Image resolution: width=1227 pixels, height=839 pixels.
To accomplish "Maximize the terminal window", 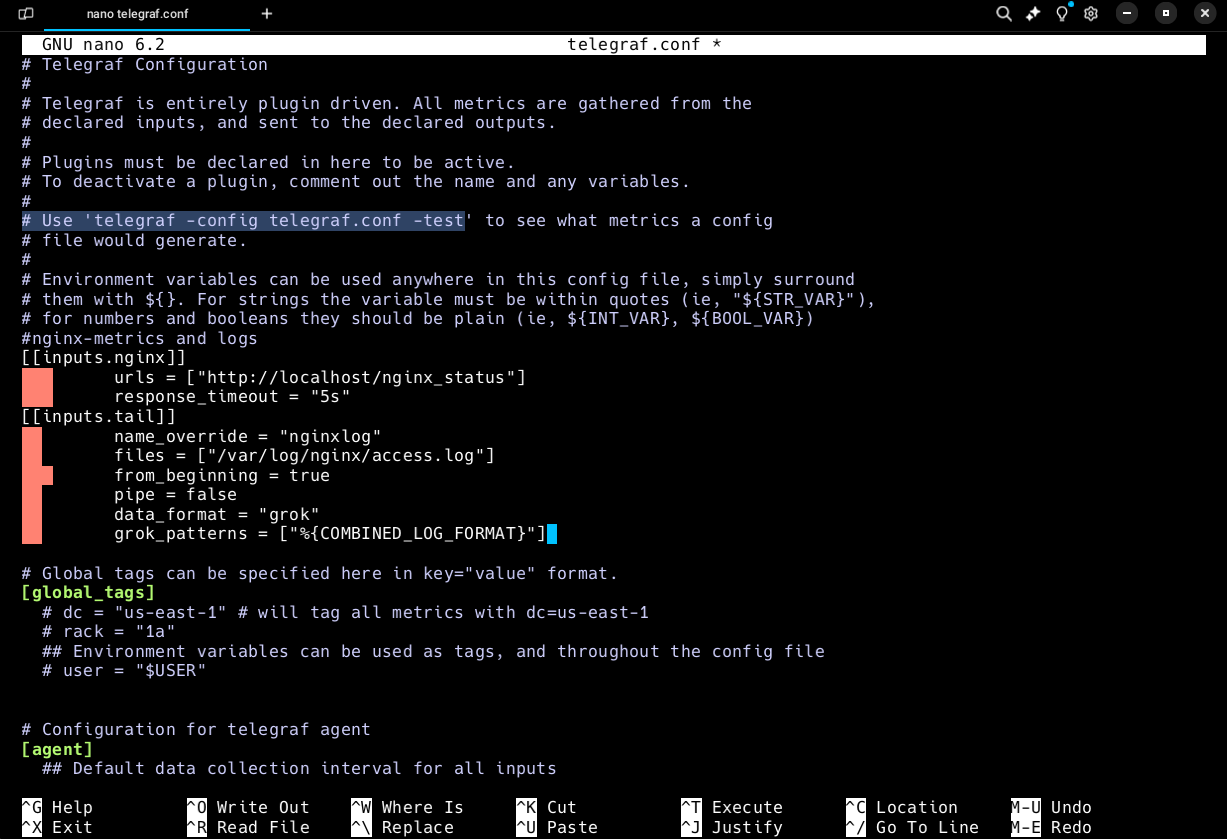I will (1166, 14).
